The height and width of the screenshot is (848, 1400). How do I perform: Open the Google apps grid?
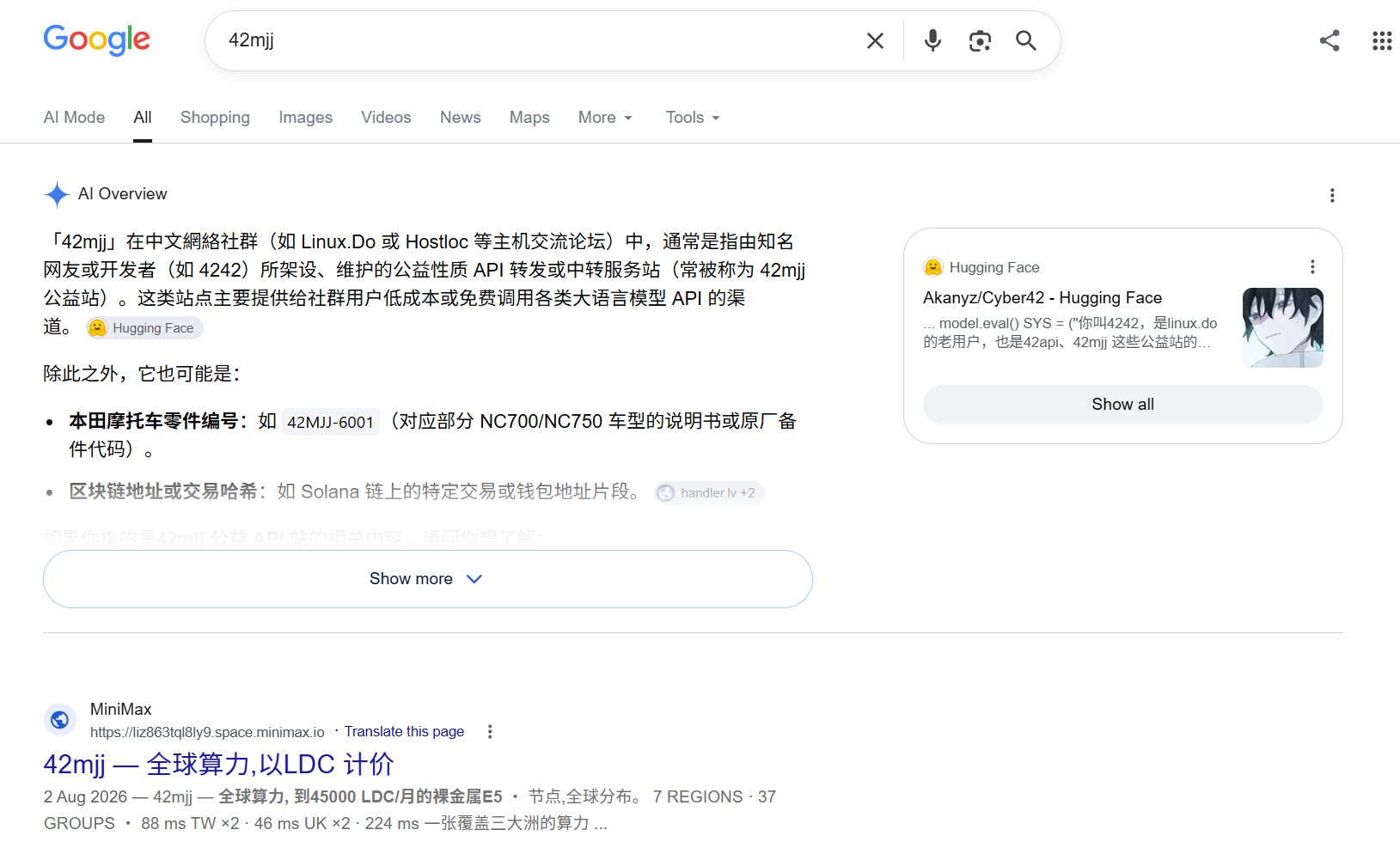pyautogui.click(x=1382, y=40)
